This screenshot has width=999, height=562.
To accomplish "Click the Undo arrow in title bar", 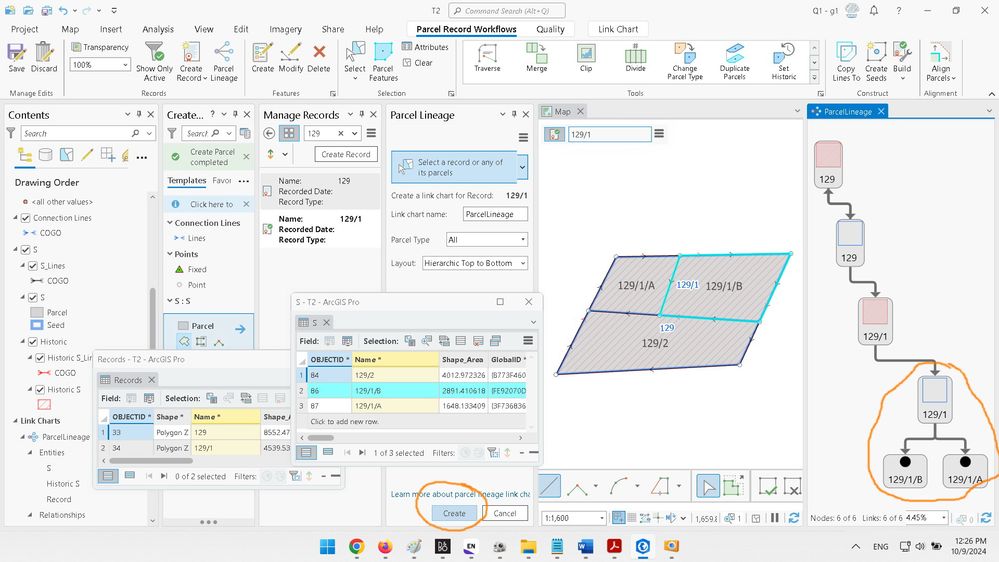I will (x=63, y=11).
